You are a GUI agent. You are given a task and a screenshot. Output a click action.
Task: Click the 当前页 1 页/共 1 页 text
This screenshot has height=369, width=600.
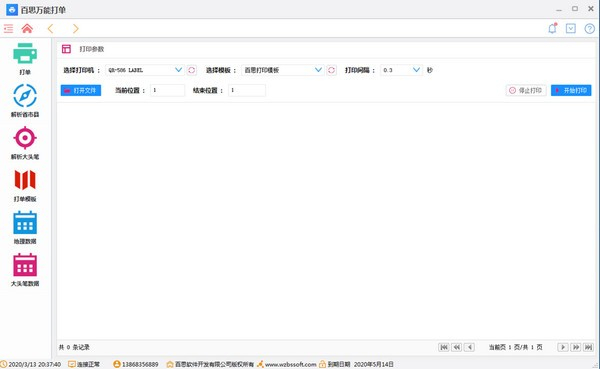tap(515, 347)
